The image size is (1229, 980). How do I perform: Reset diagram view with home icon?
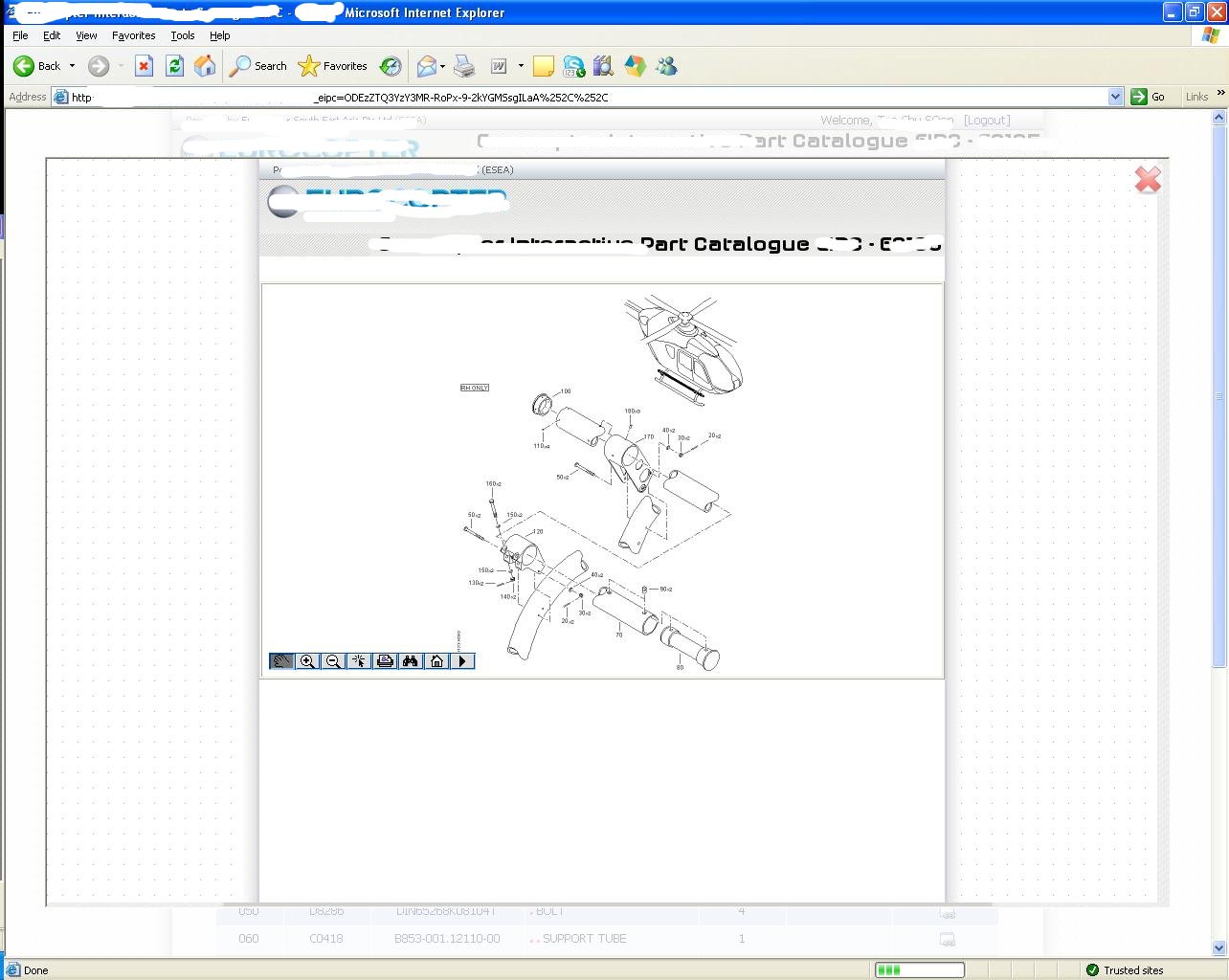coord(436,661)
